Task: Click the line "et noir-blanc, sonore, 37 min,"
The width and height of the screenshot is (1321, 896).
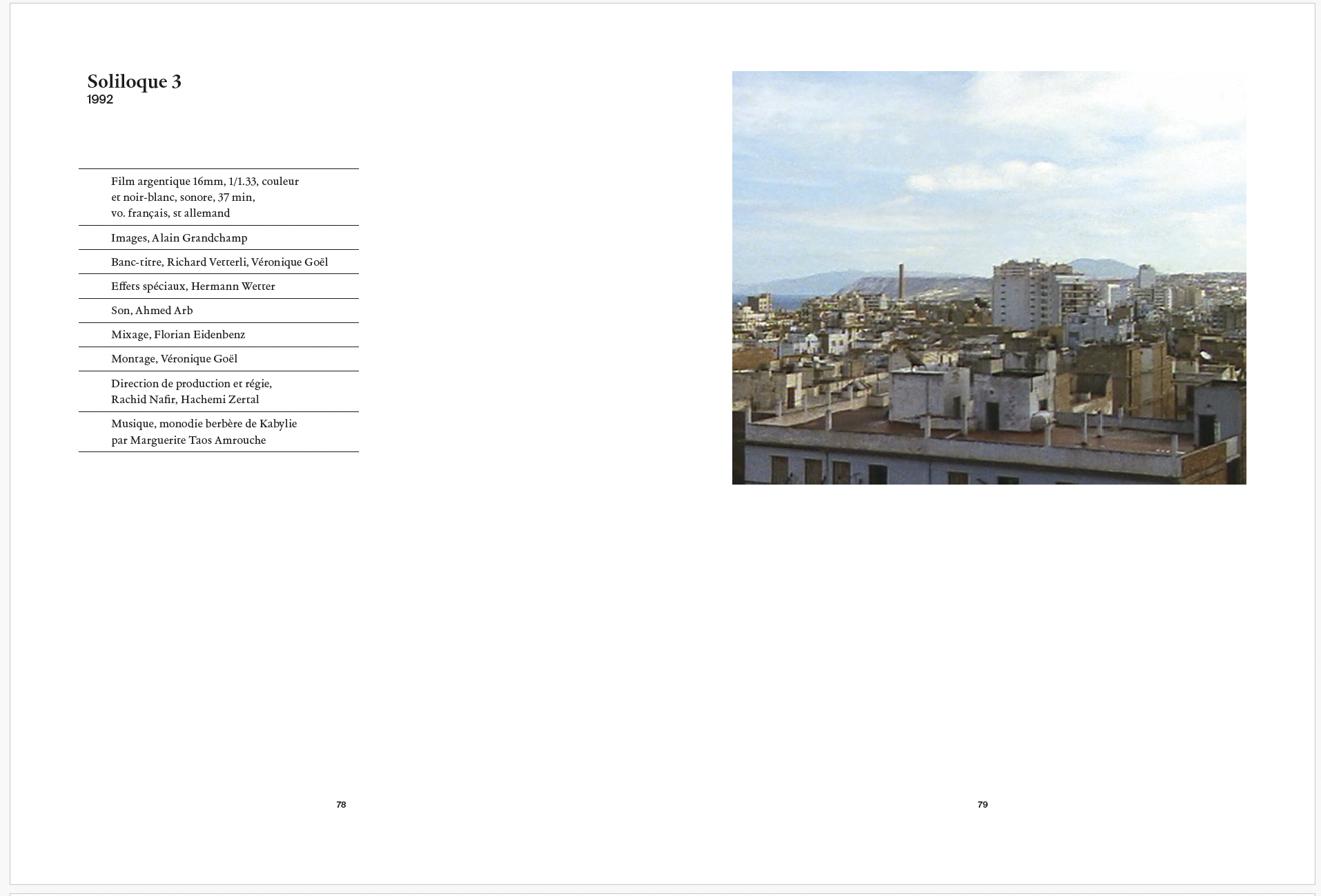Action: tap(183, 197)
